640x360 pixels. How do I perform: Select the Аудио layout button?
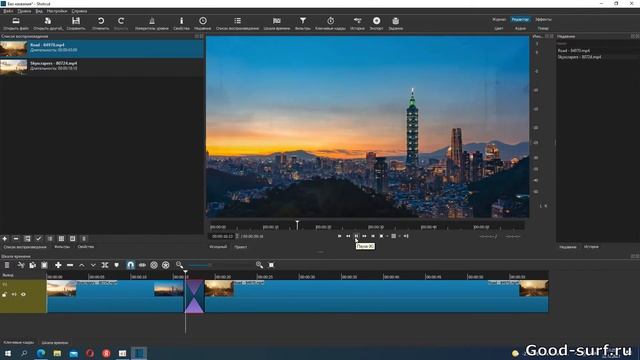point(520,29)
